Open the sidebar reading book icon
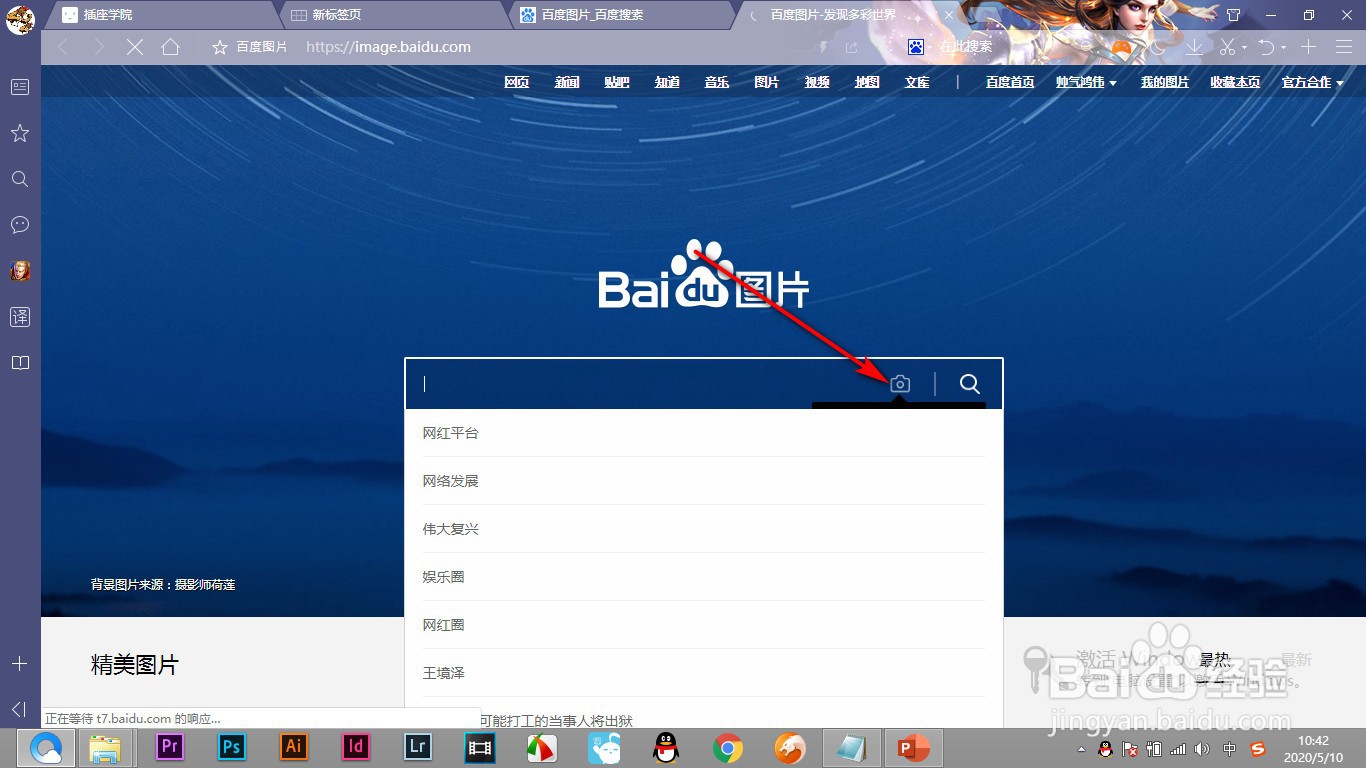Image resolution: width=1366 pixels, height=768 pixels. click(20, 363)
